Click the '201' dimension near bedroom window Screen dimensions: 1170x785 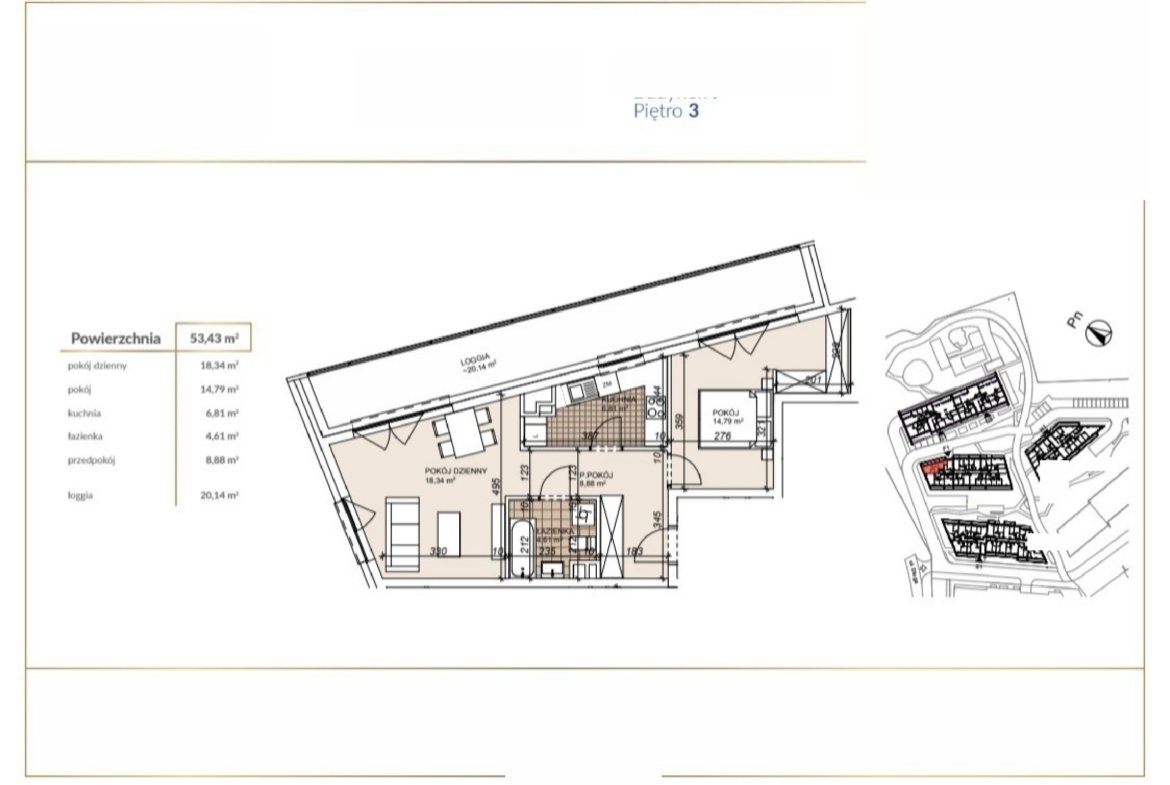(x=813, y=380)
